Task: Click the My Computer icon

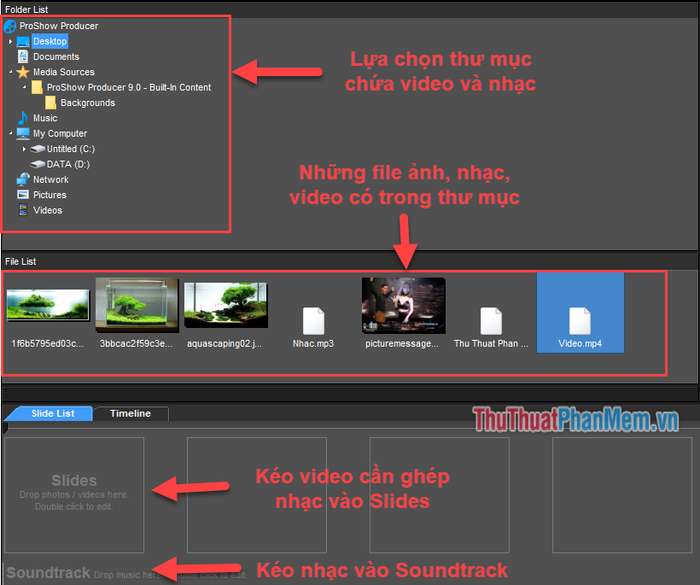Action: point(23,134)
